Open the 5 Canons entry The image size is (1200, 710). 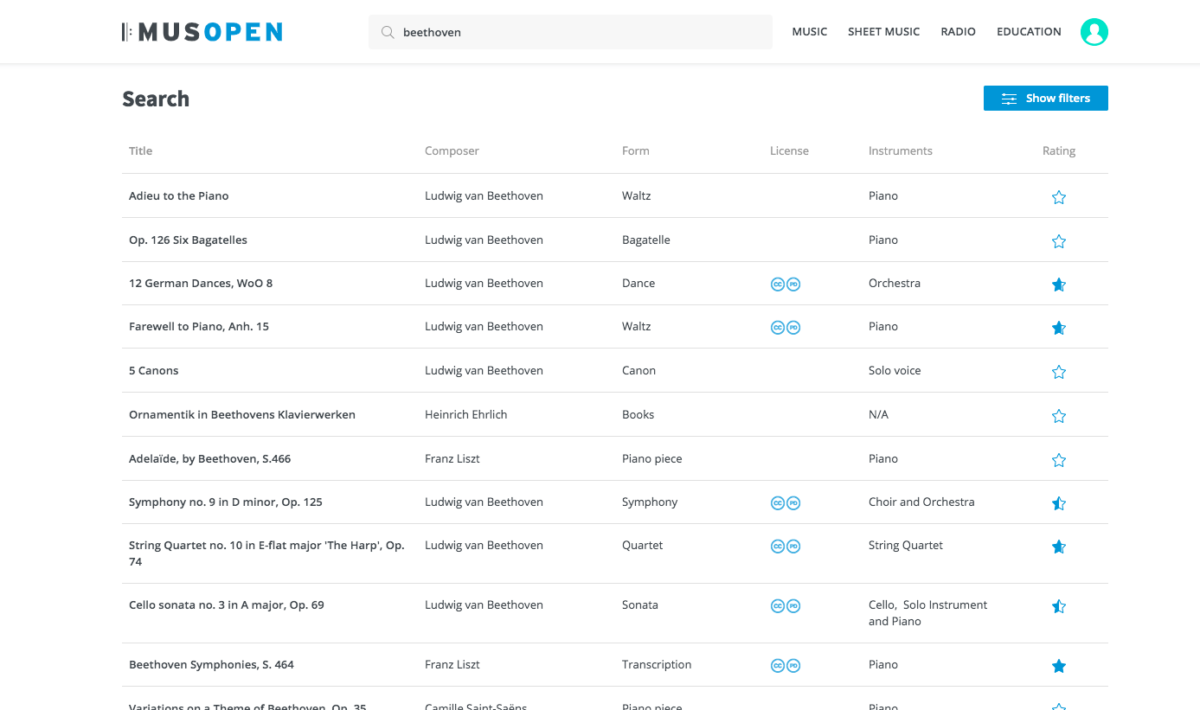(x=154, y=370)
